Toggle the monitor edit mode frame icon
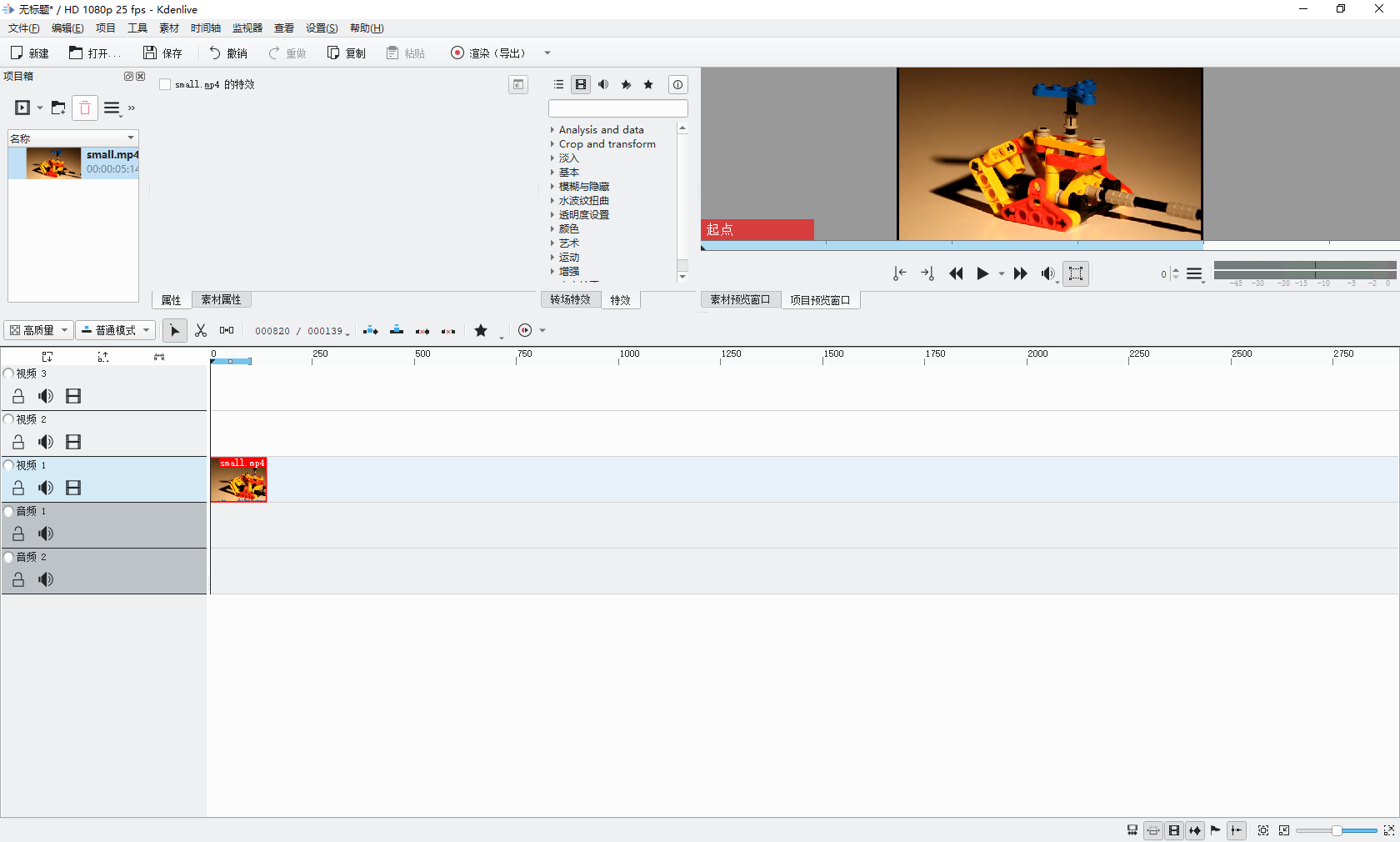The height and width of the screenshot is (842, 1400). pos(1076,273)
